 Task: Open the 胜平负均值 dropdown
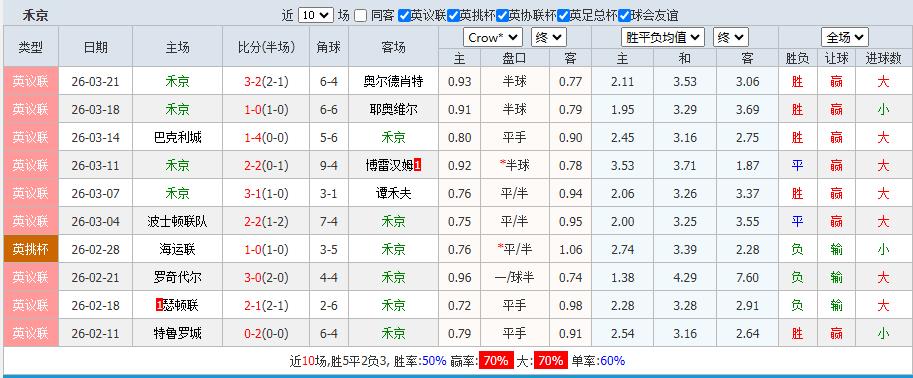coord(663,38)
